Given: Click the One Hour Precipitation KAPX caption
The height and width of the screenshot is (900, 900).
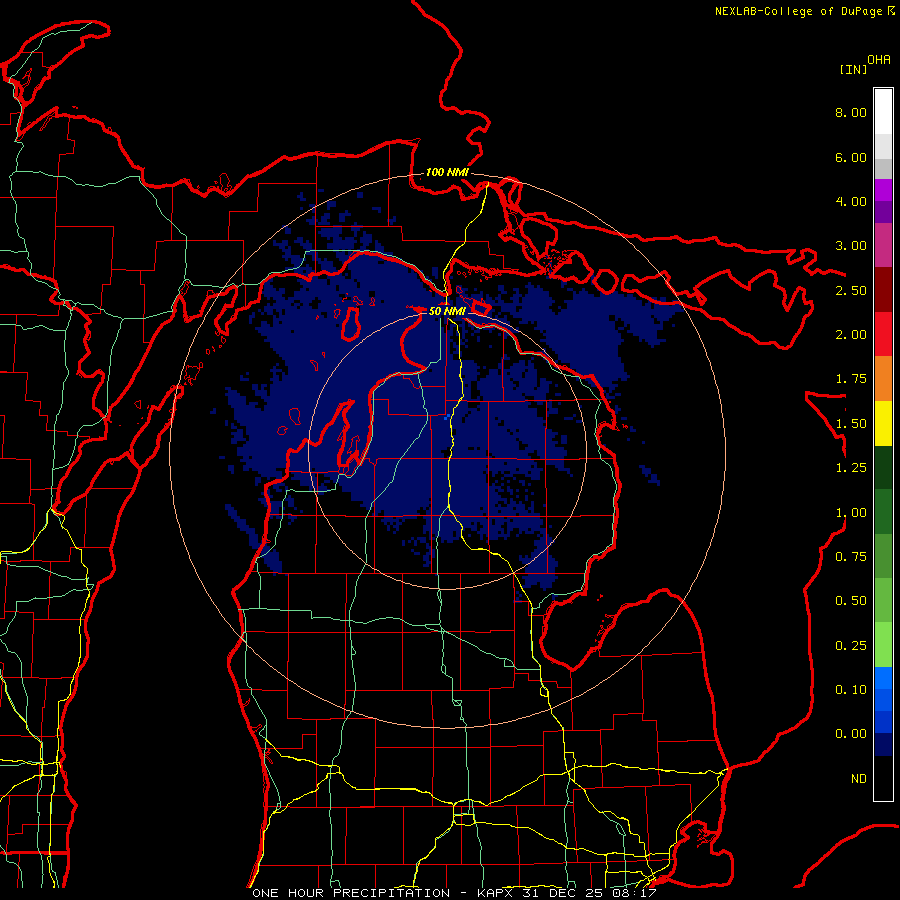Looking at the screenshot, I should 454,893.
